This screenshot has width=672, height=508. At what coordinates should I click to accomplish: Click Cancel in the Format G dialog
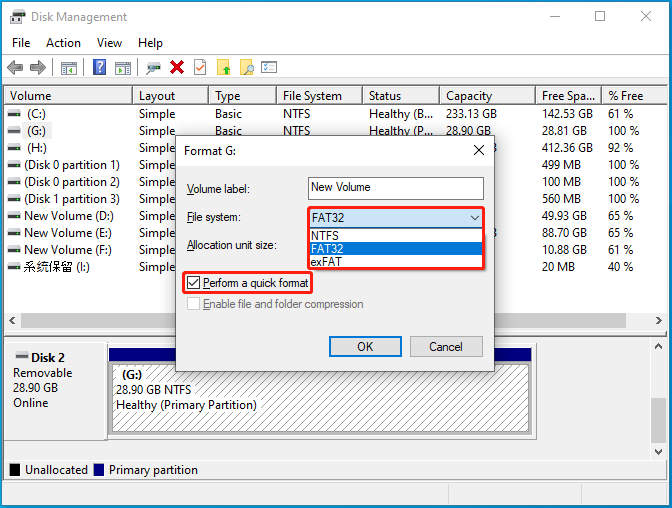(x=446, y=346)
